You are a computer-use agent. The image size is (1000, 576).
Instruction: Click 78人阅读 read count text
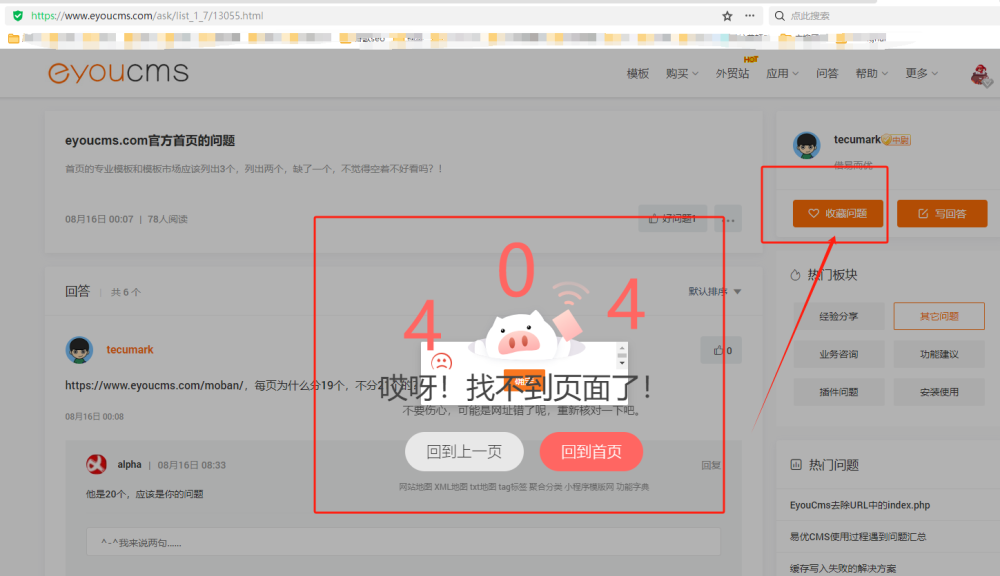pos(168,219)
